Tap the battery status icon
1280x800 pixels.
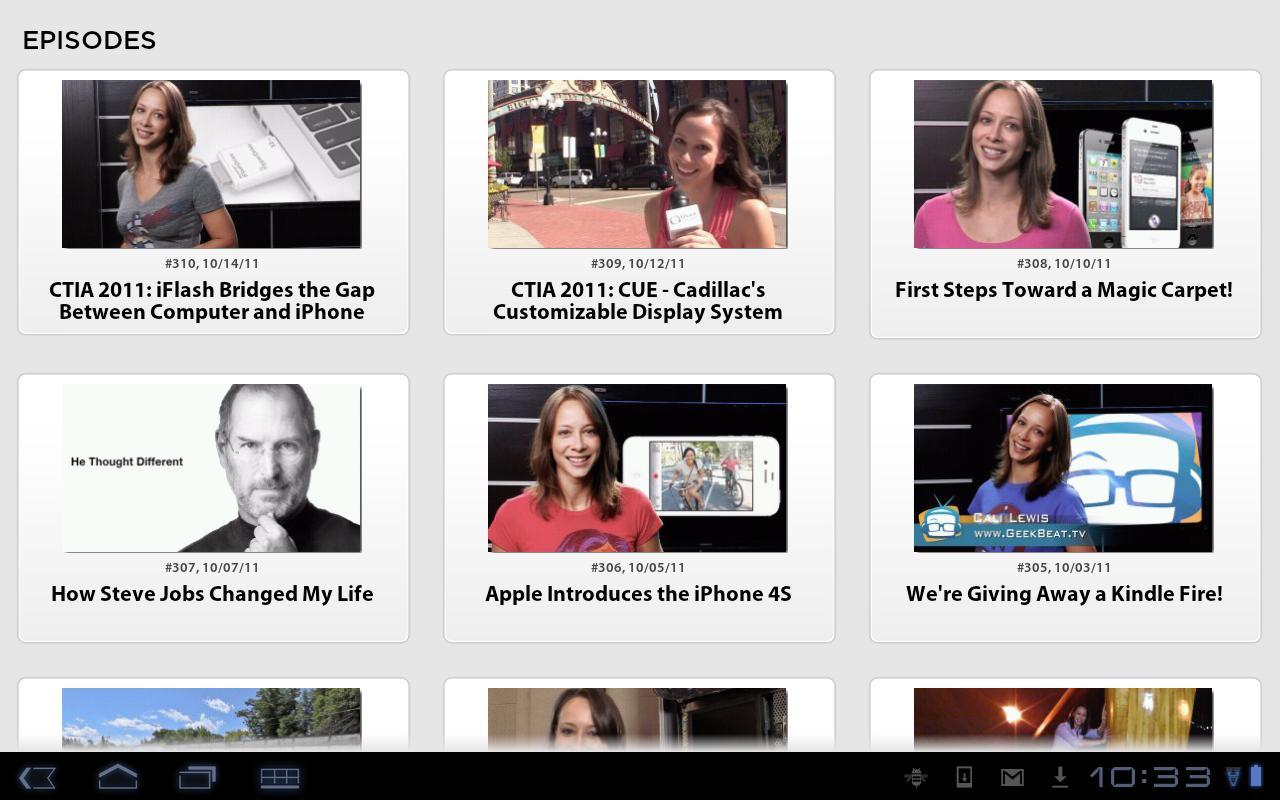1256,776
